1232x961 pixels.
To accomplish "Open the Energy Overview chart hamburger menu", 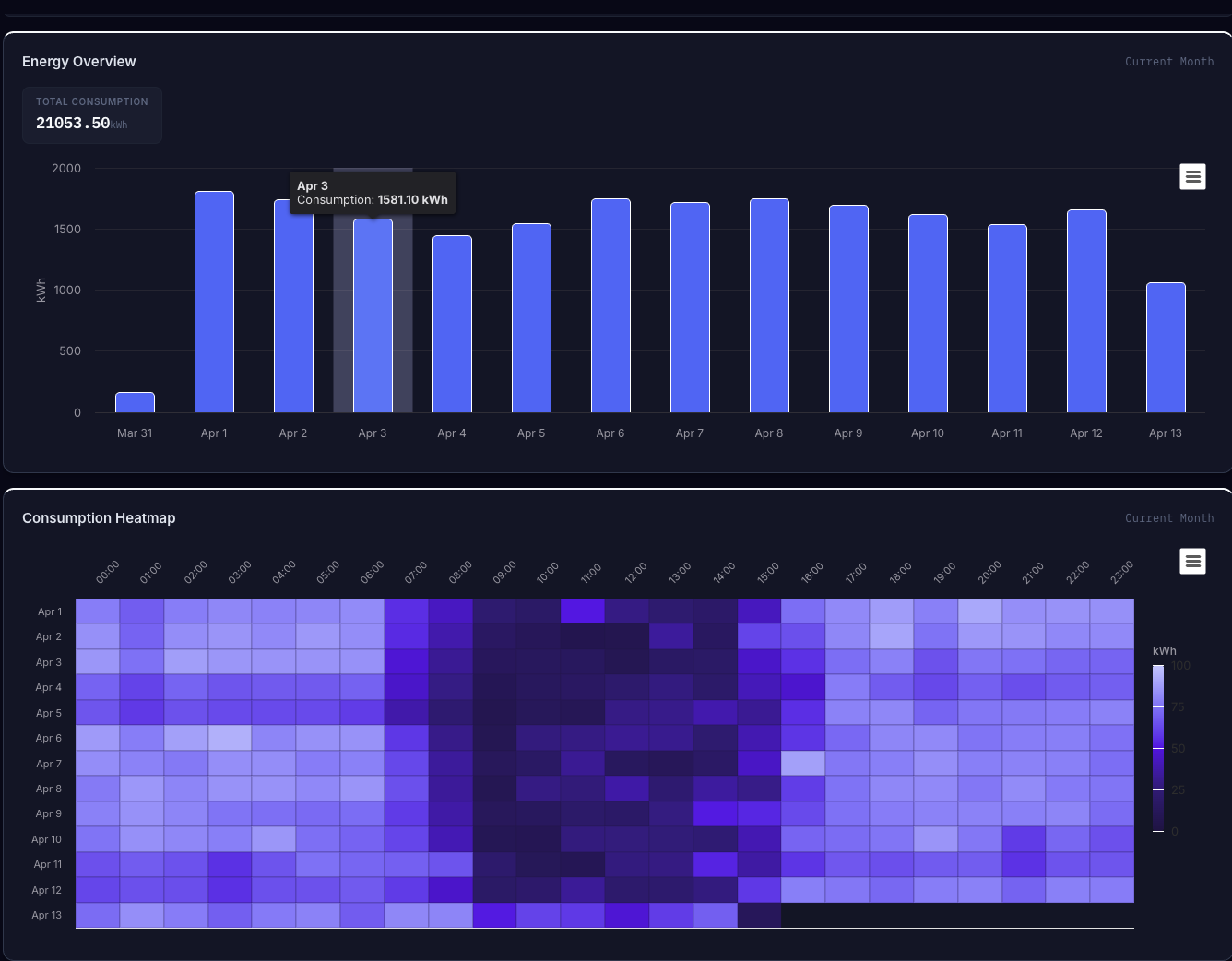I will 1192,176.
